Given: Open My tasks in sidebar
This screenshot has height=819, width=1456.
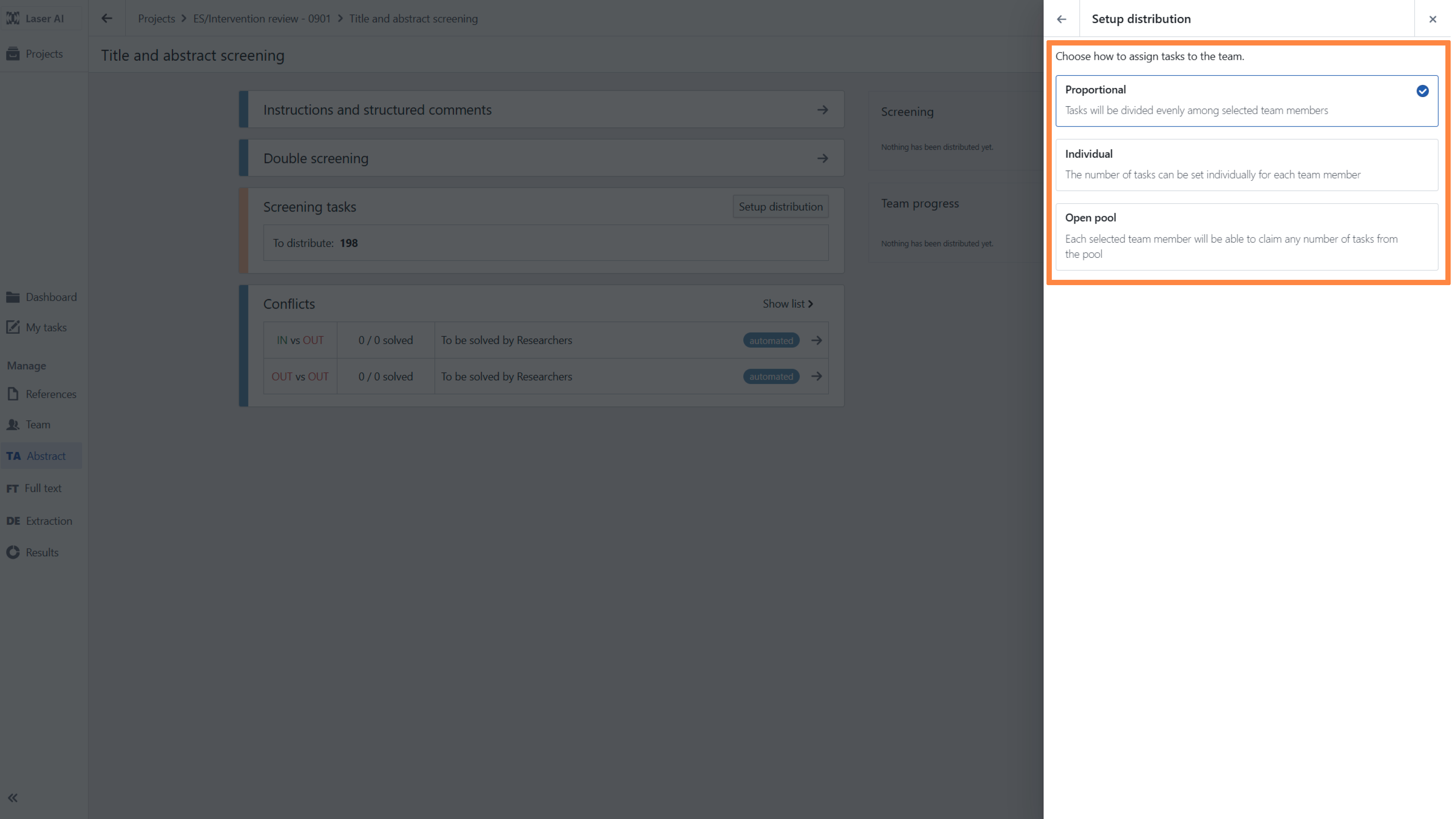Looking at the screenshot, I should pos(46,327).
